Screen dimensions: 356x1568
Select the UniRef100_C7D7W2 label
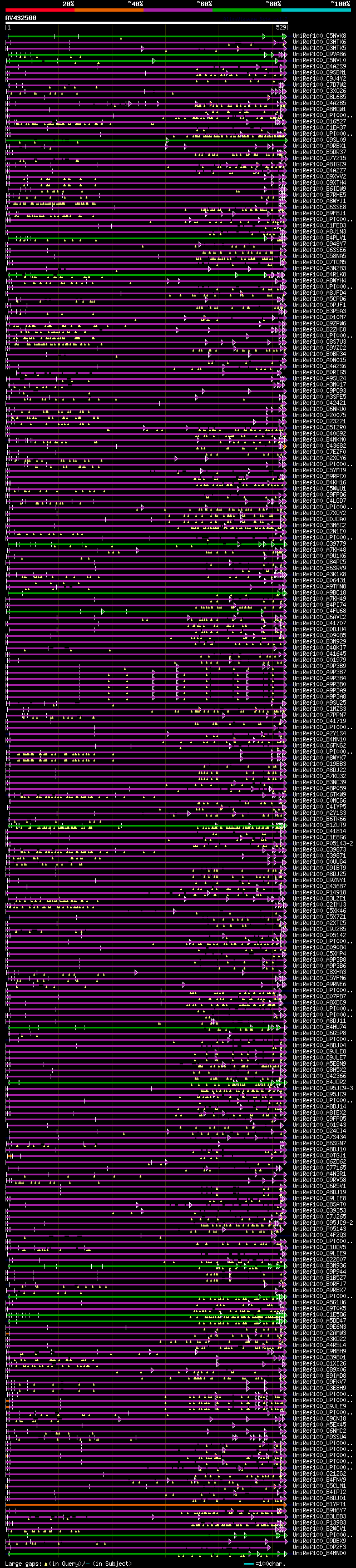point(319,85)
